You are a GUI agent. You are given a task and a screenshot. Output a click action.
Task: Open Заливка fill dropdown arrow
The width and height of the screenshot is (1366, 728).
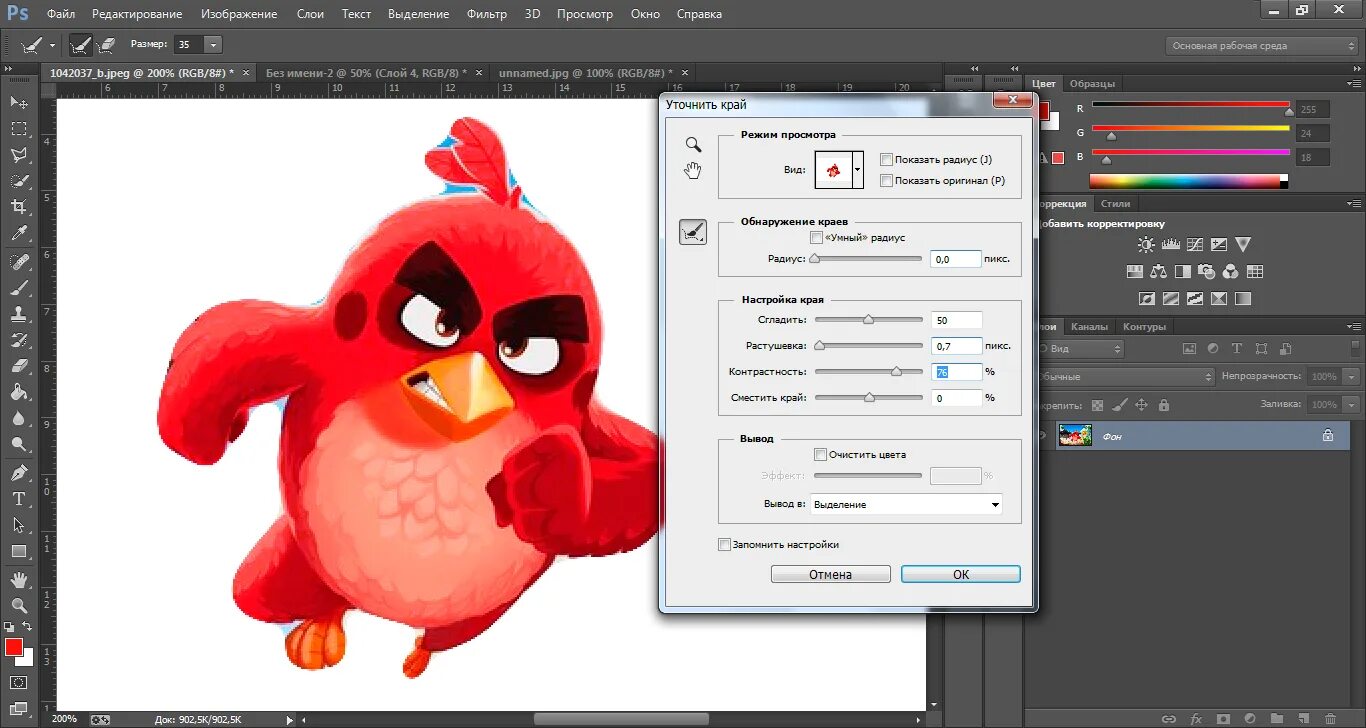tap(1352, 405)
